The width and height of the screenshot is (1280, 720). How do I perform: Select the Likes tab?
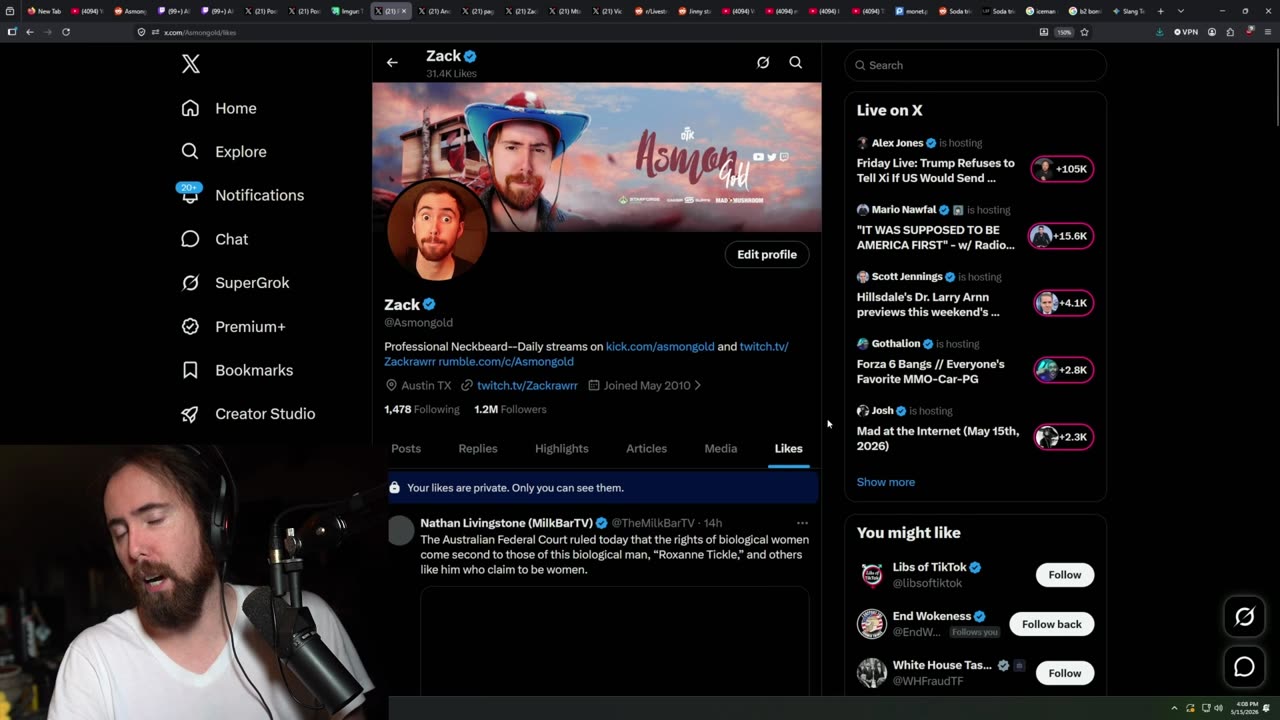pyautogui.click(x=789, y=449)
